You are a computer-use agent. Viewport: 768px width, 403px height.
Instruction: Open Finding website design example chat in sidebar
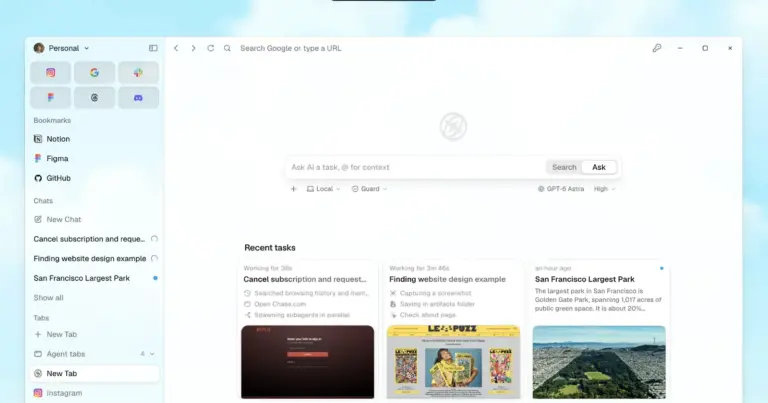pos(95,259)
